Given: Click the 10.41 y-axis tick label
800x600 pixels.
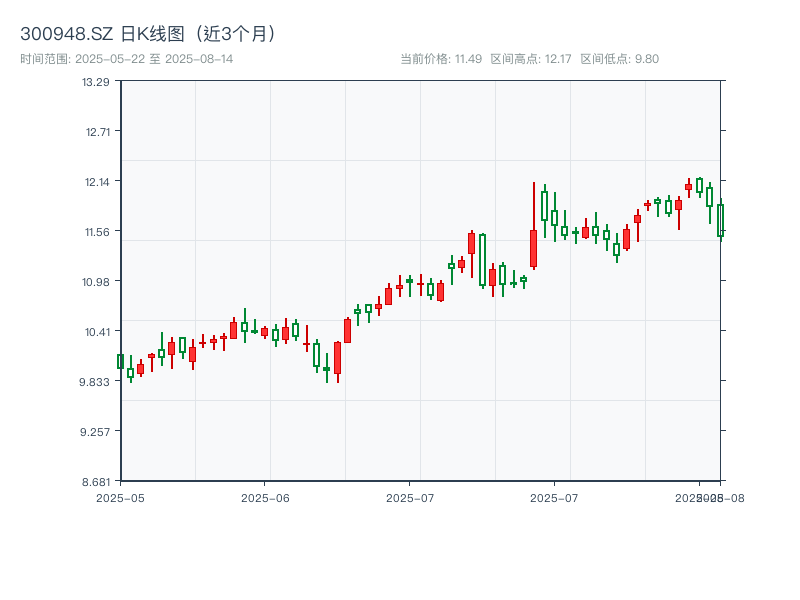Looking at the screenshot, I should pos(95,331).
